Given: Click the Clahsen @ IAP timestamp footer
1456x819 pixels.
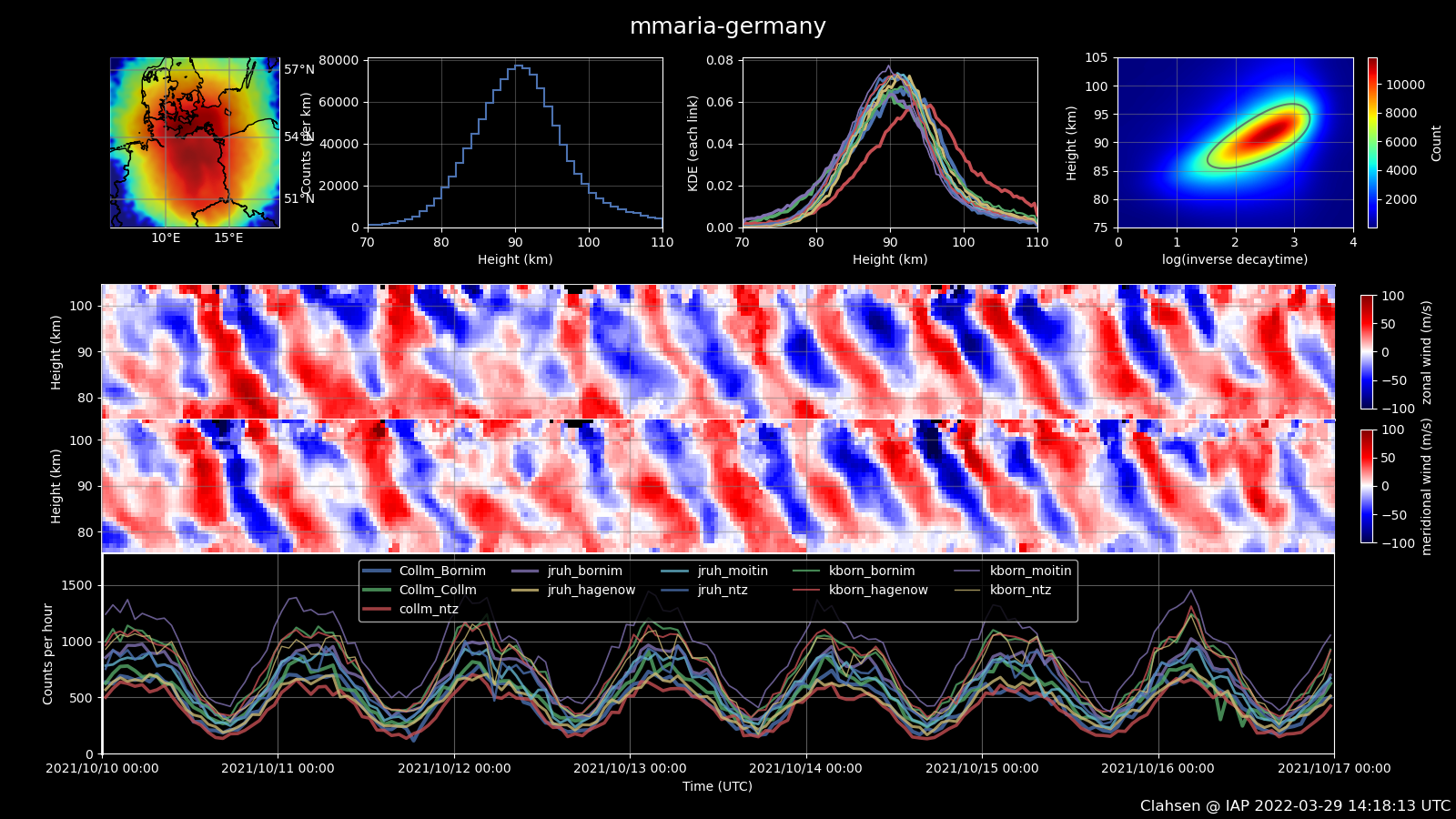Looking at the screenshot, I should click(x=1295, y=806).
